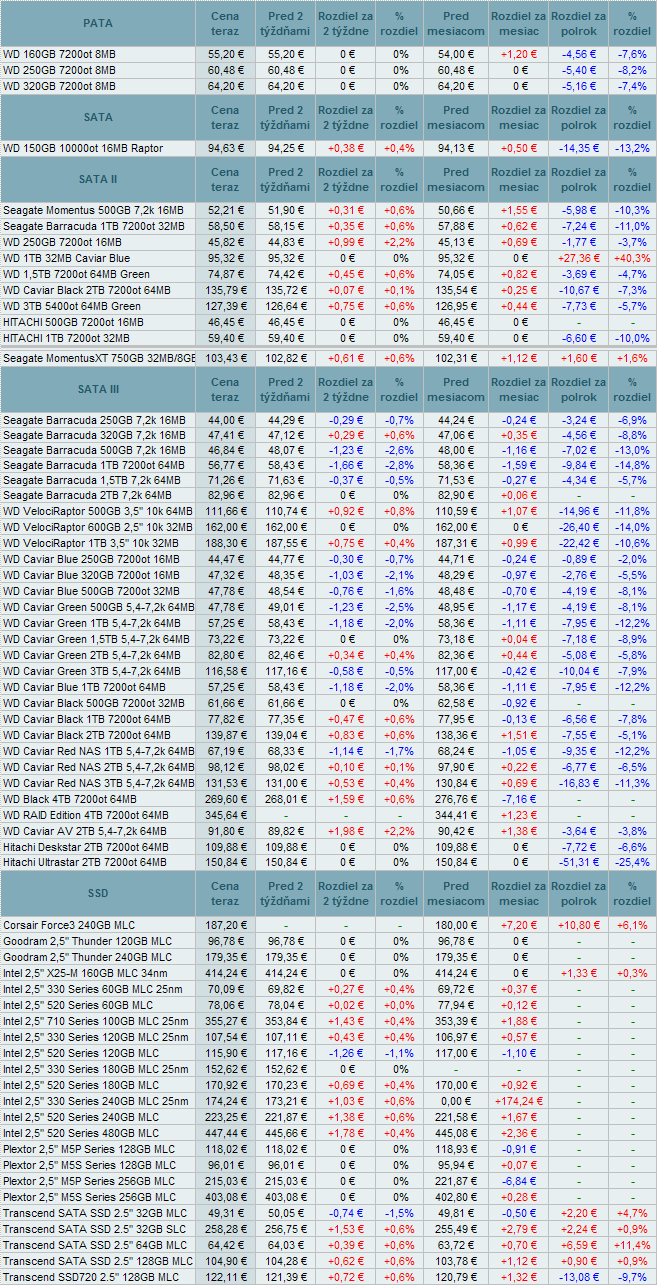Image resolution: width=657 pixels, height=1285 pixels.
Task: Click WD Caviar Green 3TB 5,4-7,2k 64MB name
Action: [92, 671]
